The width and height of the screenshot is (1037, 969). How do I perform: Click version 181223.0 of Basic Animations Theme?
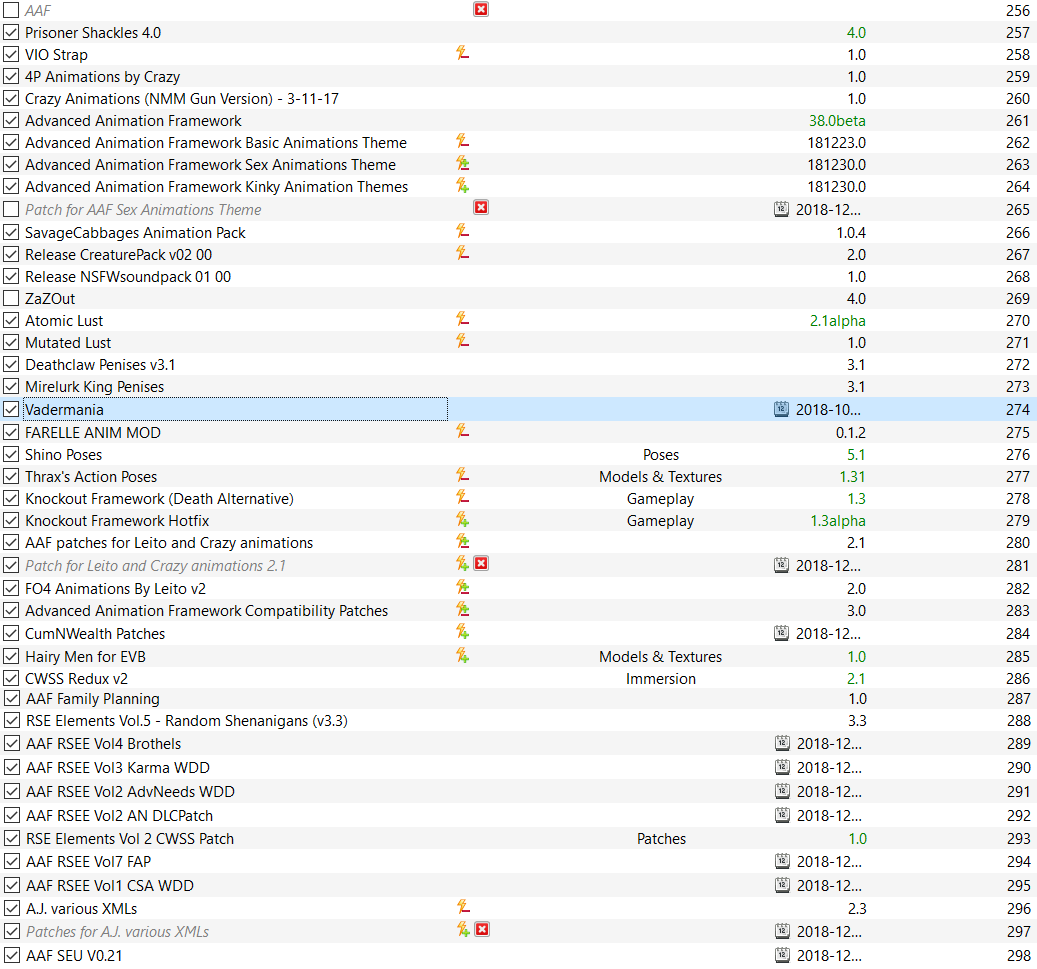tap(836, 142)
